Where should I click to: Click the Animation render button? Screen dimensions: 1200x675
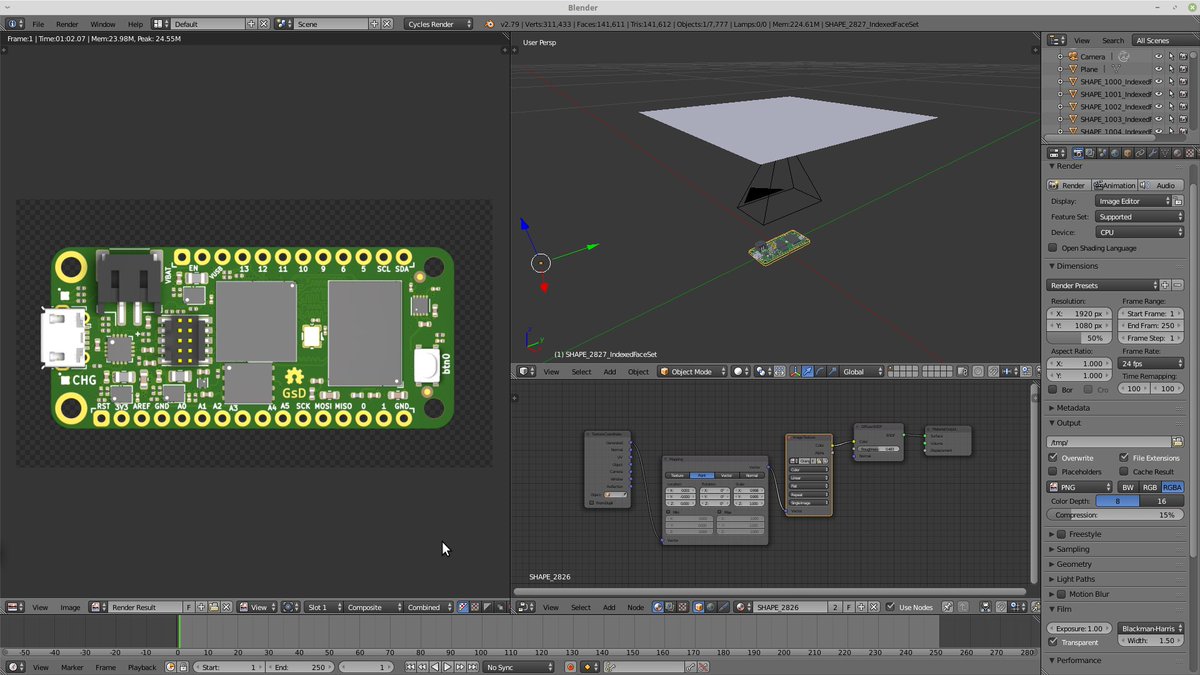1115,185
